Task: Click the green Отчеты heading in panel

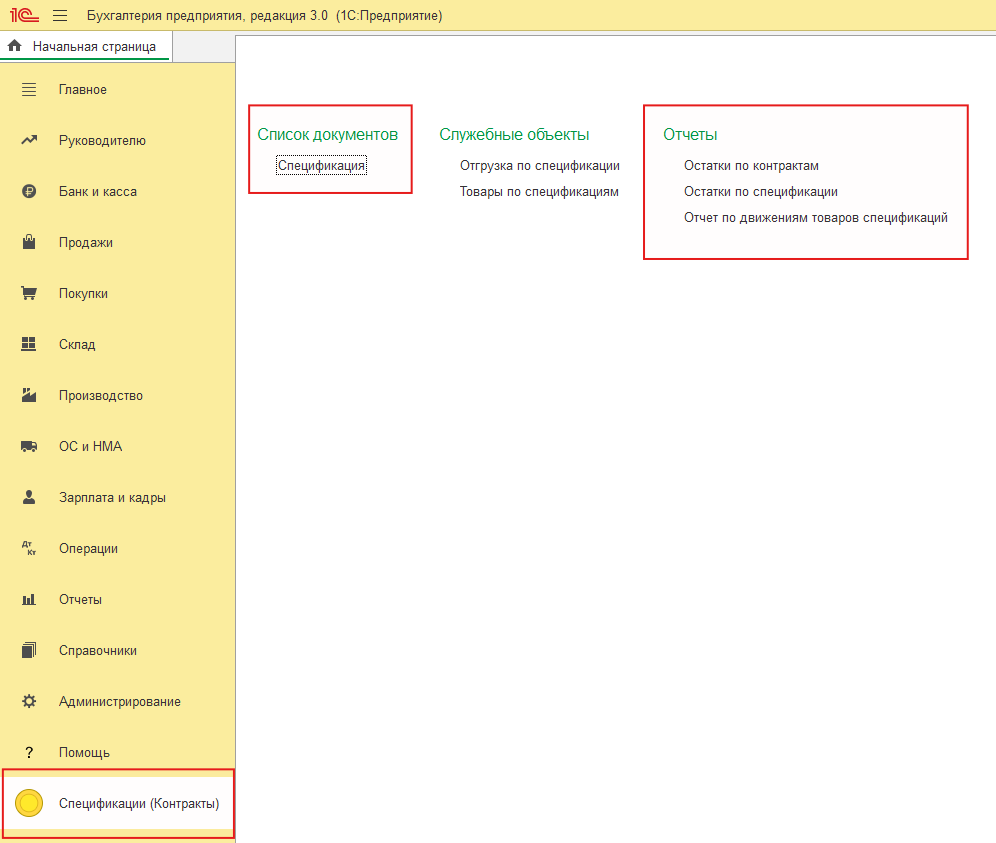Action: click(690, 134)
